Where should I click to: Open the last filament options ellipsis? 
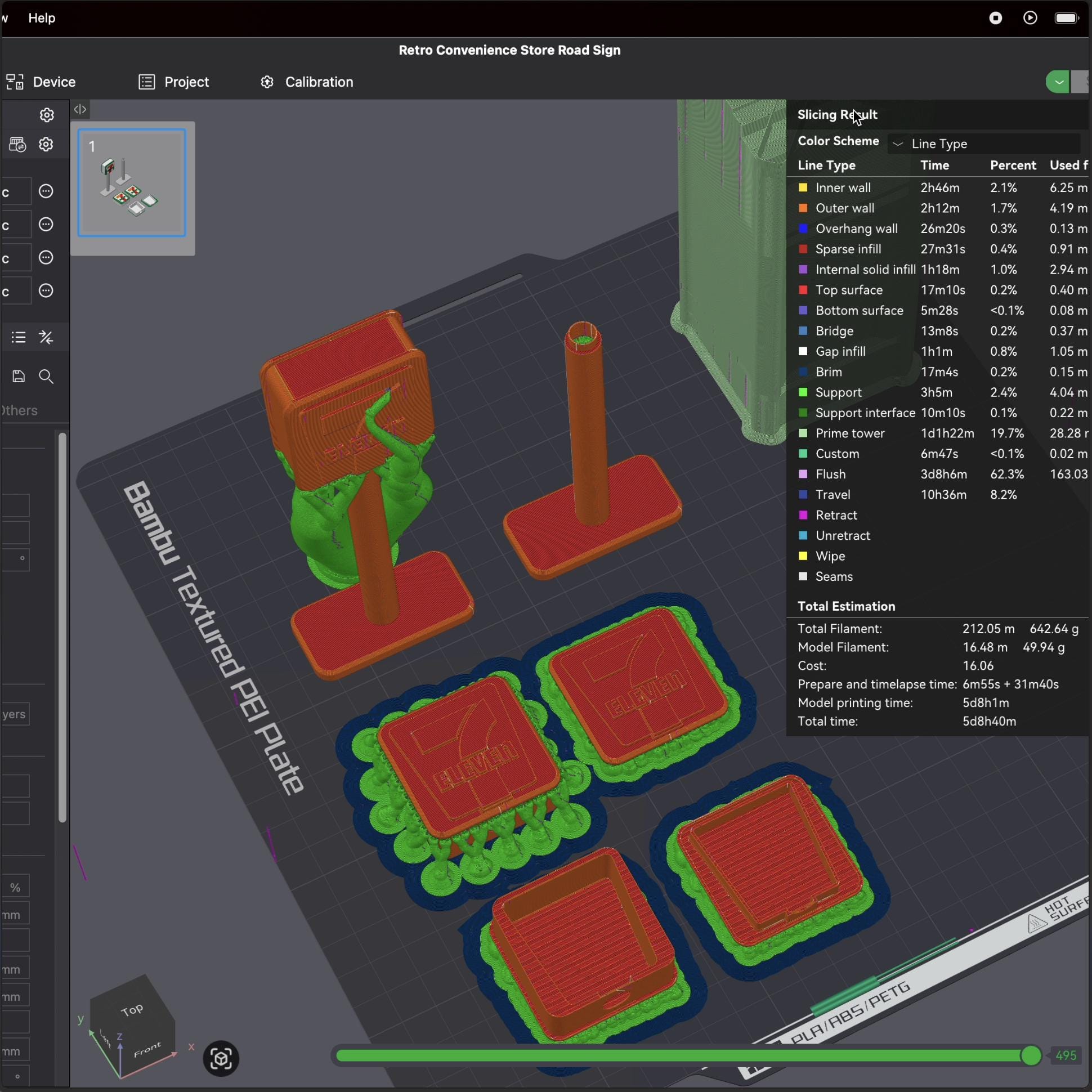[46, 290]
